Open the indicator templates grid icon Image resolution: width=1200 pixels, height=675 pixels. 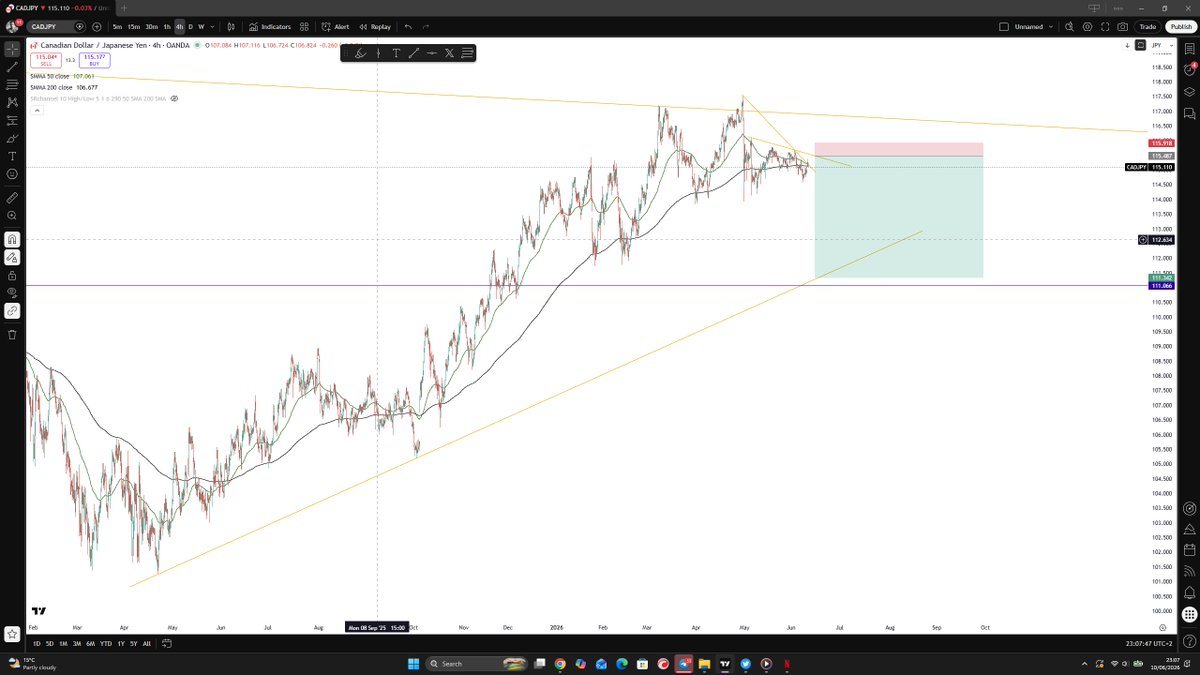[304, 27]
